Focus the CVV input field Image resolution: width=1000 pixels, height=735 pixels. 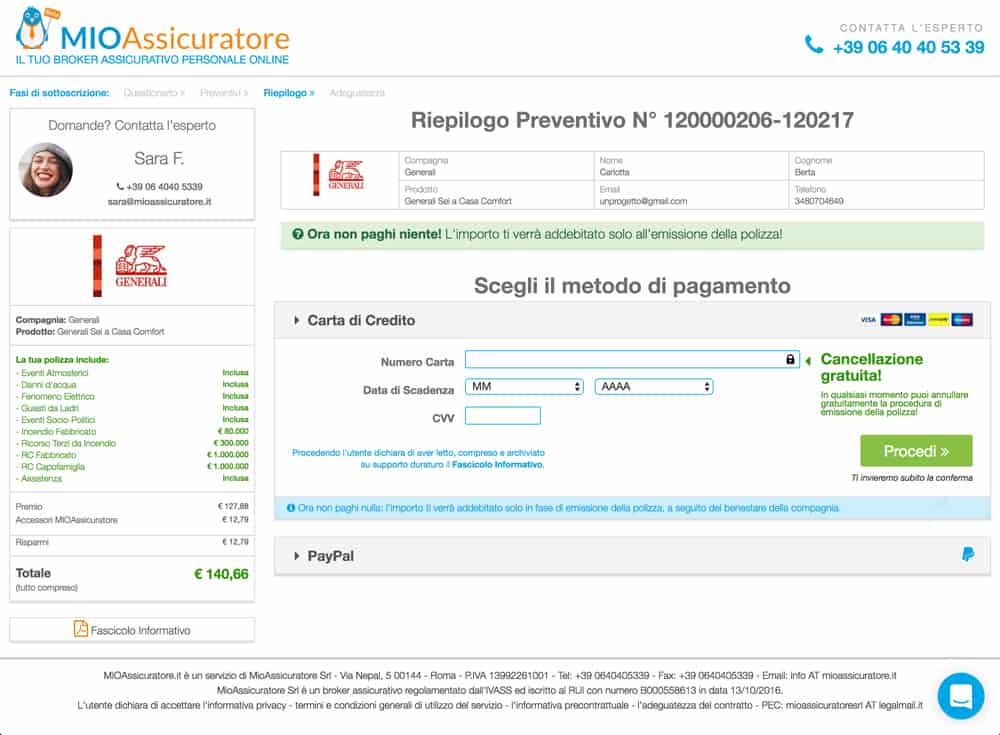[503, 416]
